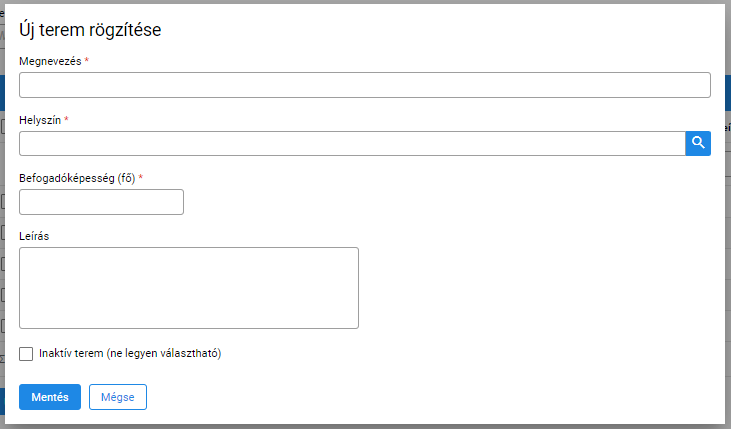Save the room with the Mentés button
The height and width of the screenshot is (429, 731).
tap(50, 397)
